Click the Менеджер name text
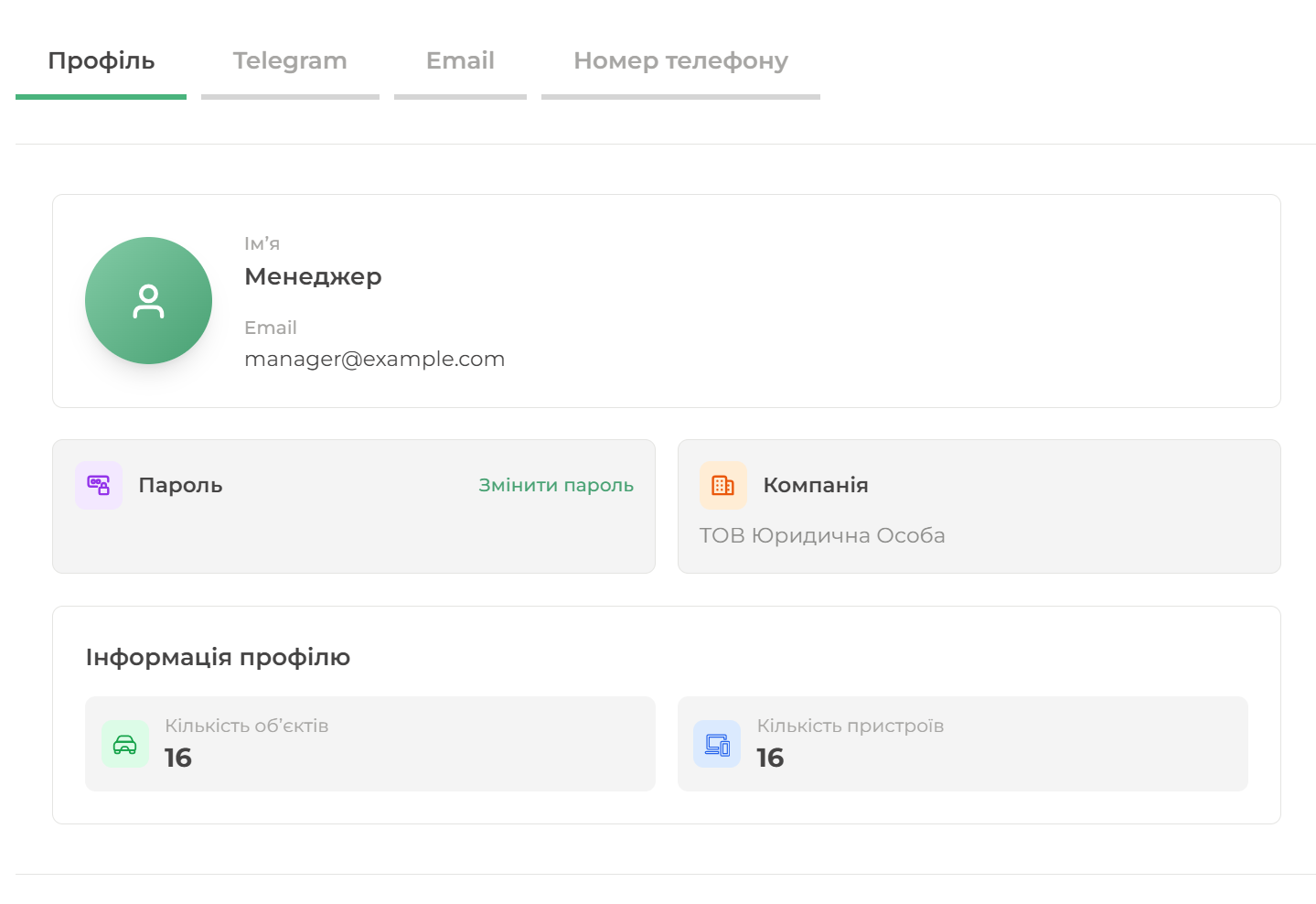 pyautogui.click(x=313, y=276)
